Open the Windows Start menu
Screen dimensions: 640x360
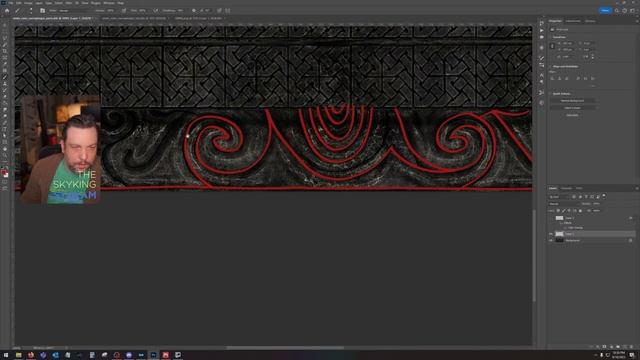pyautogui.click(x=6, y=355)
